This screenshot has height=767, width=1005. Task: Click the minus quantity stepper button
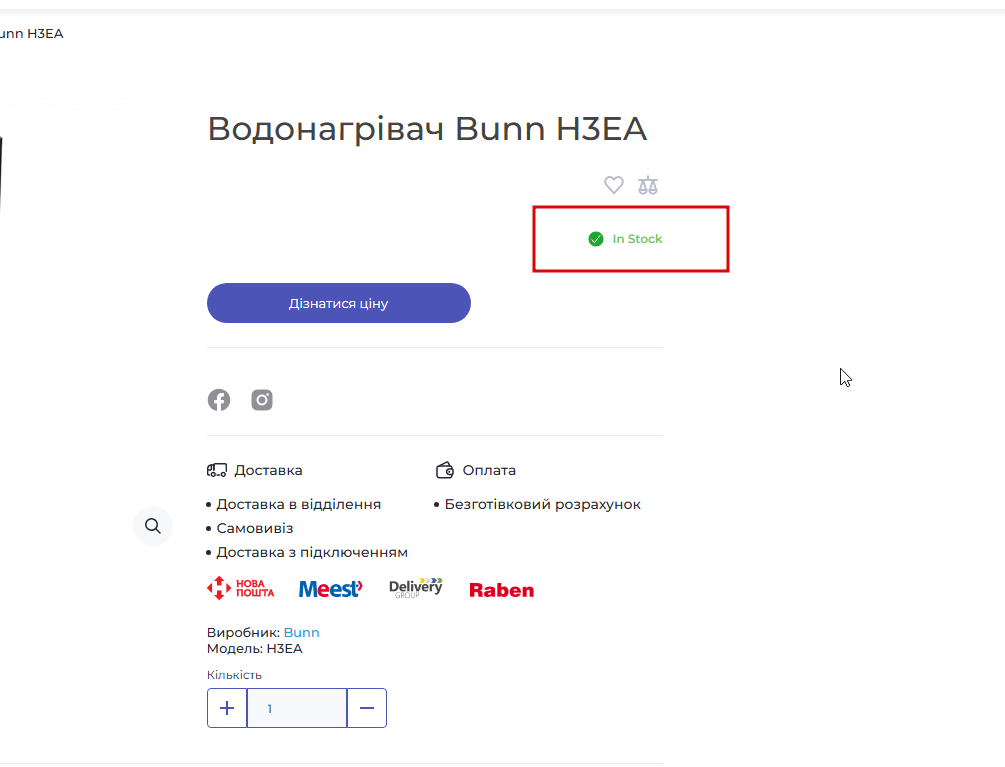[x=367, y=708]
